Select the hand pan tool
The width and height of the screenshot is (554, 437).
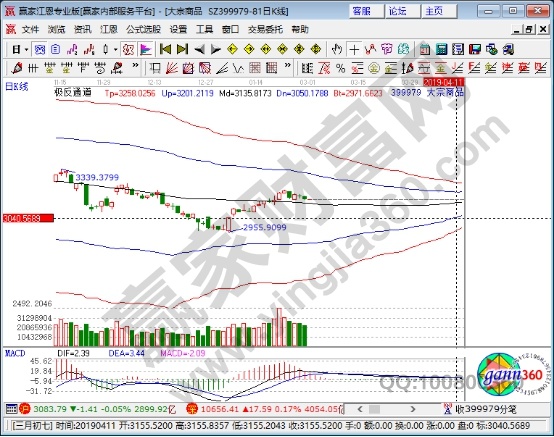click(337, 49)
